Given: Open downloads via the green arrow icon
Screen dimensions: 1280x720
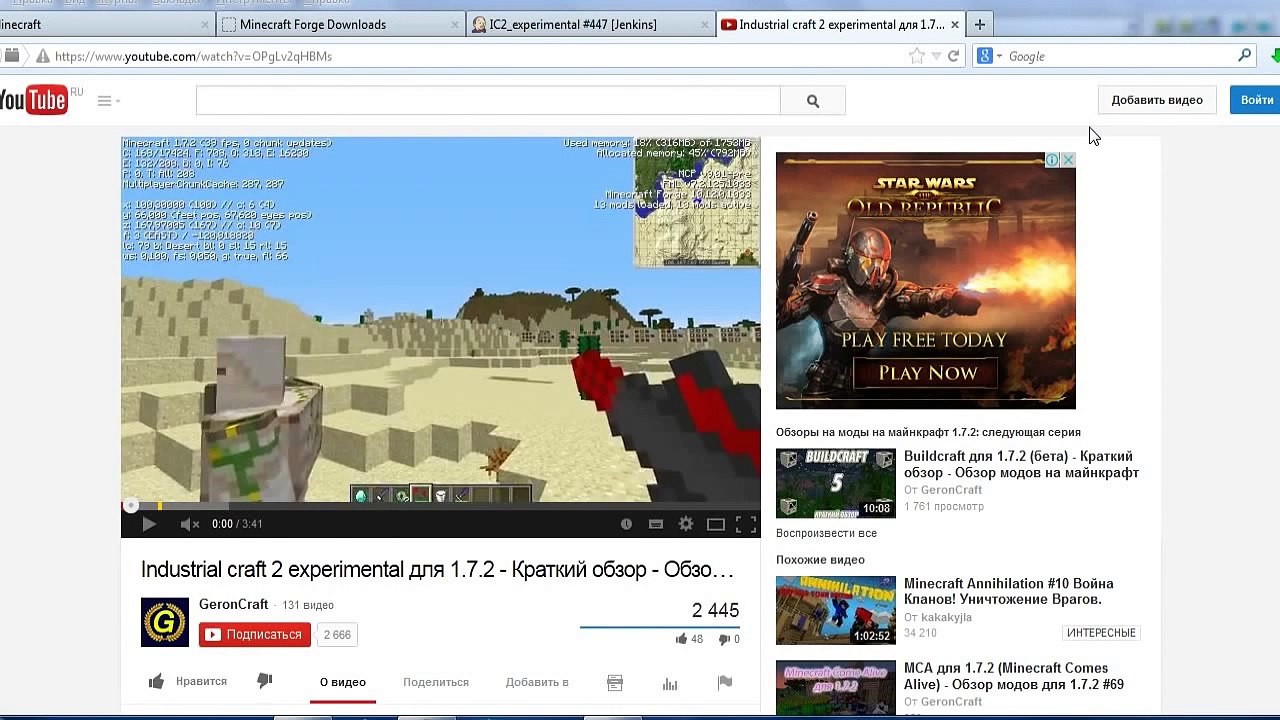Looking at the screenshot, I should (x=1275, y=57).
